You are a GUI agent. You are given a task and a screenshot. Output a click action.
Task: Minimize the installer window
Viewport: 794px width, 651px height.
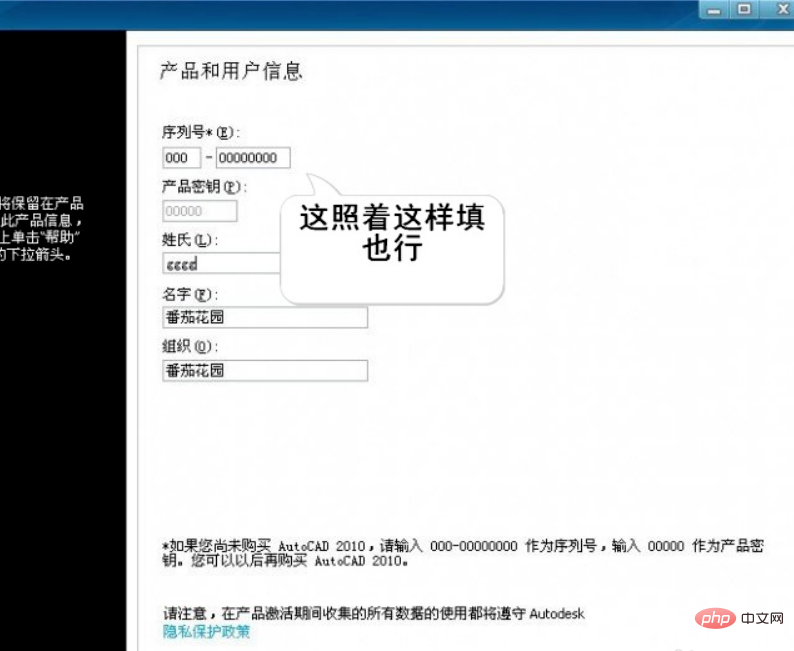coord(714,10)
